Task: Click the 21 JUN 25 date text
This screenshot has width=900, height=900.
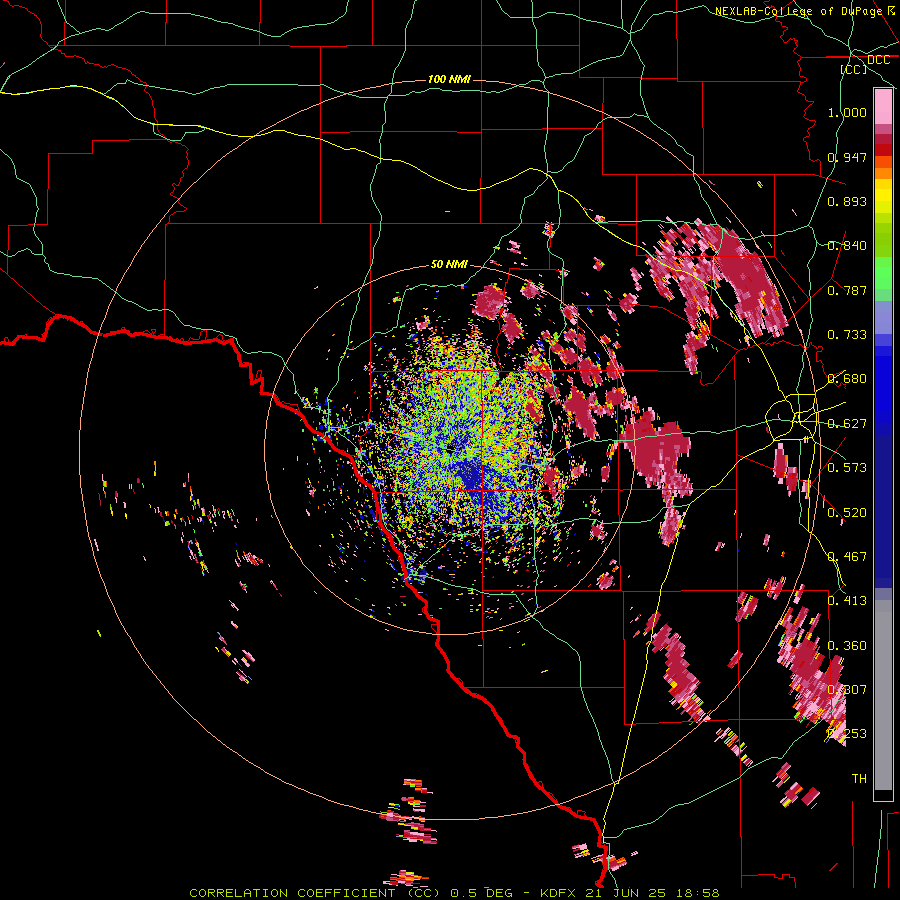Action: 626,893
